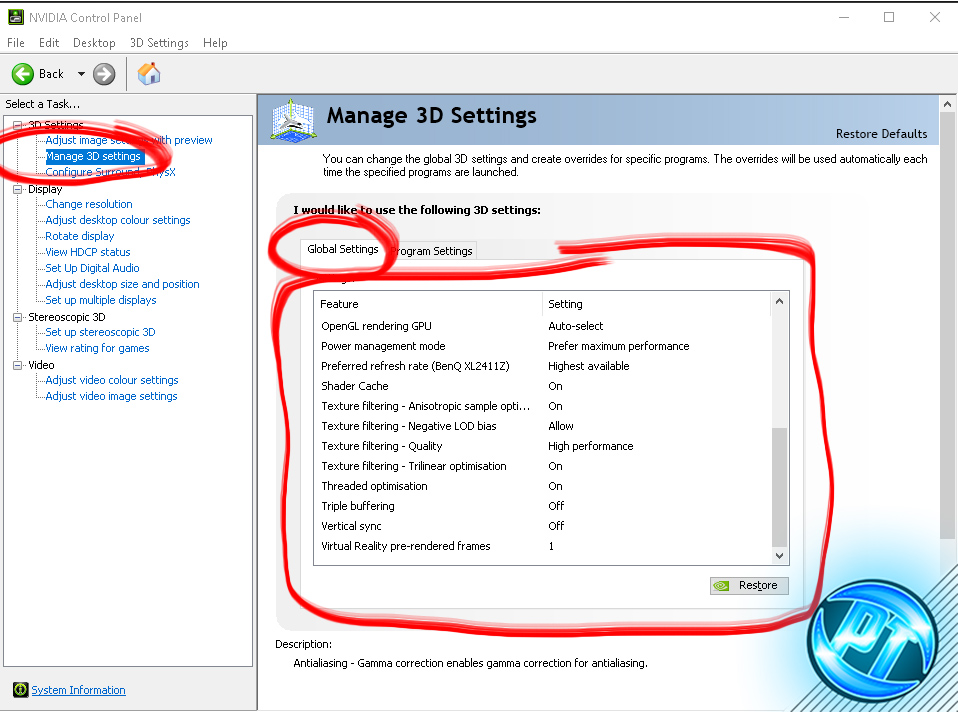Select Texture filtering - Anisotropic sample row
Image resolution: width=958 pixels, height=712 pixels.
point(543,406)
